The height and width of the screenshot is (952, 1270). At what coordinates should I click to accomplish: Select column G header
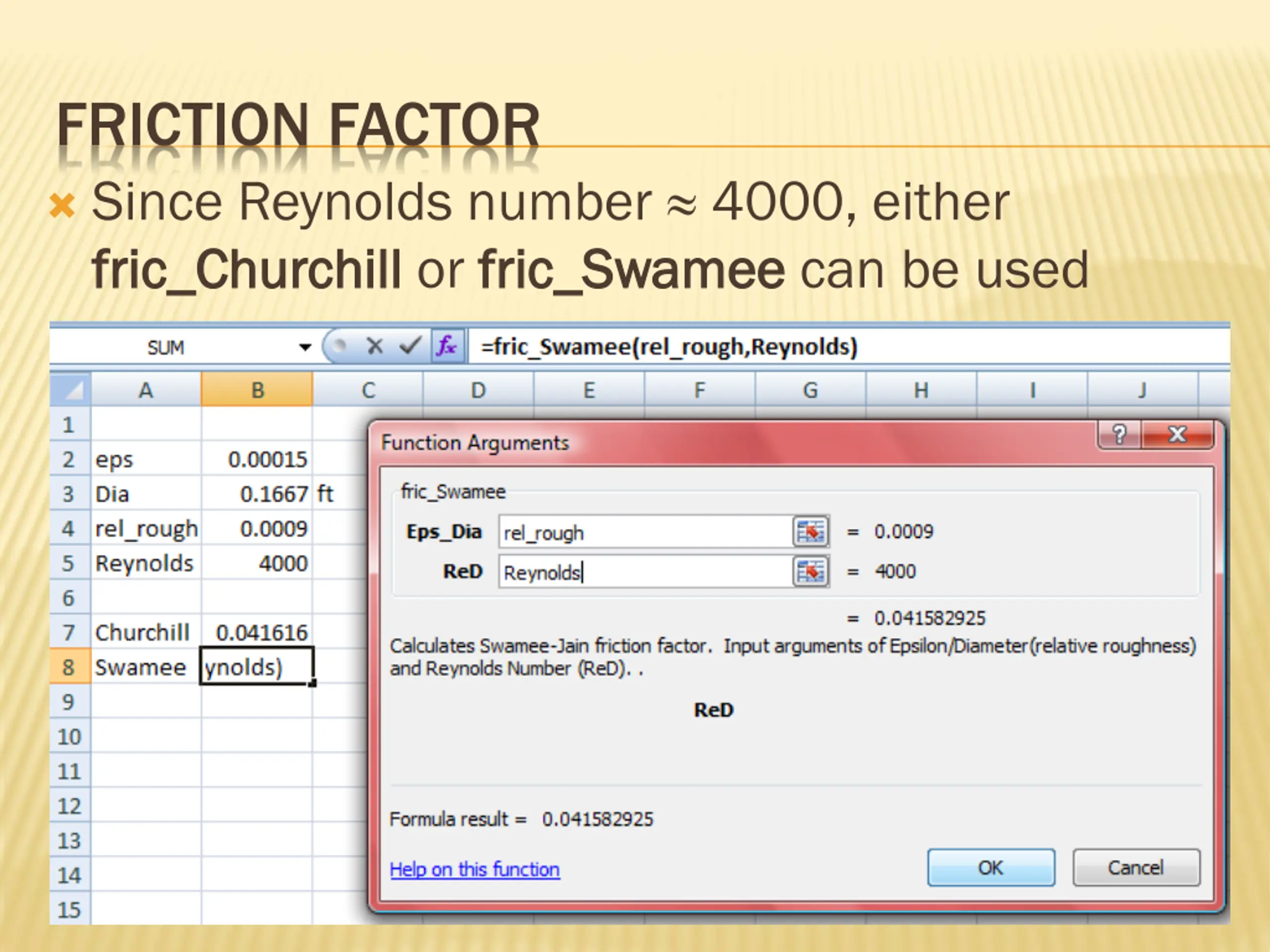(810, 390)
